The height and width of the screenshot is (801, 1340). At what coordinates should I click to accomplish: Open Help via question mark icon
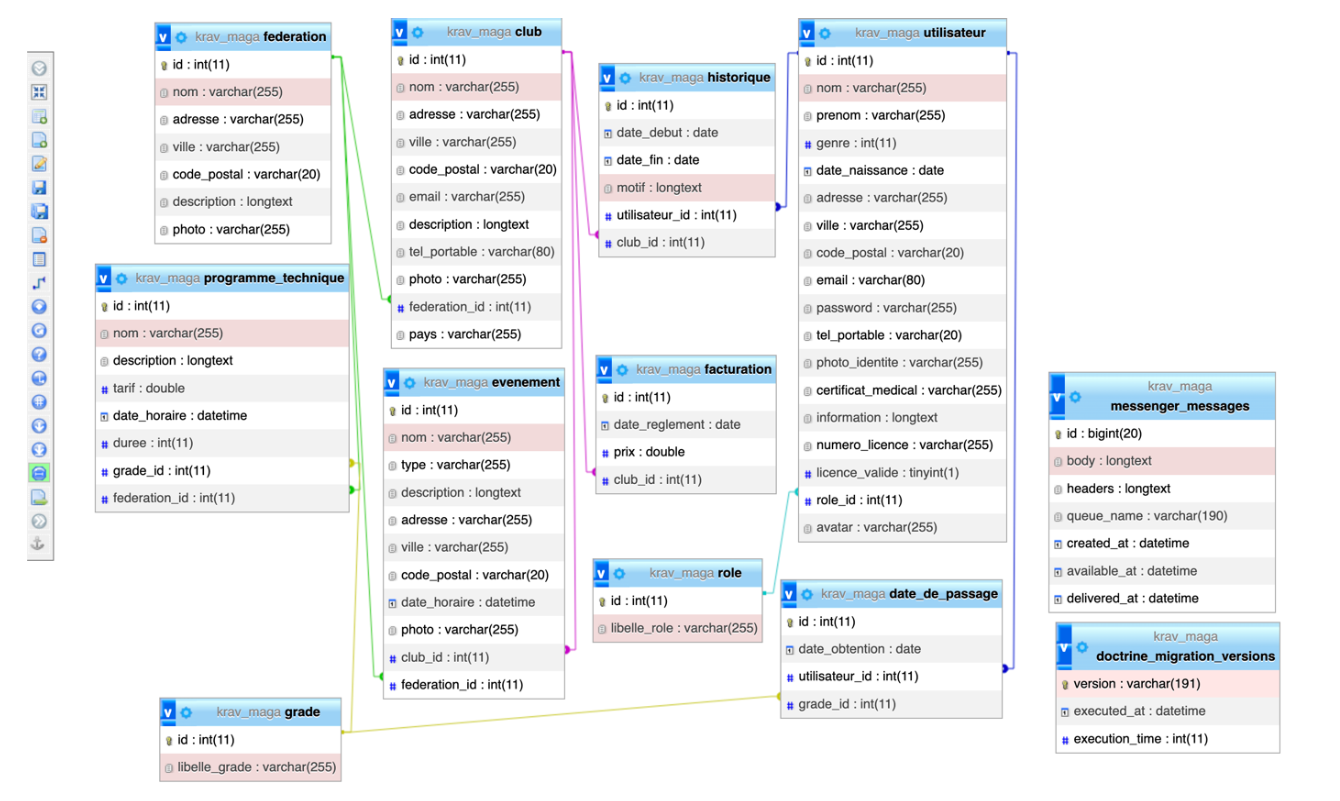[40, 355]
